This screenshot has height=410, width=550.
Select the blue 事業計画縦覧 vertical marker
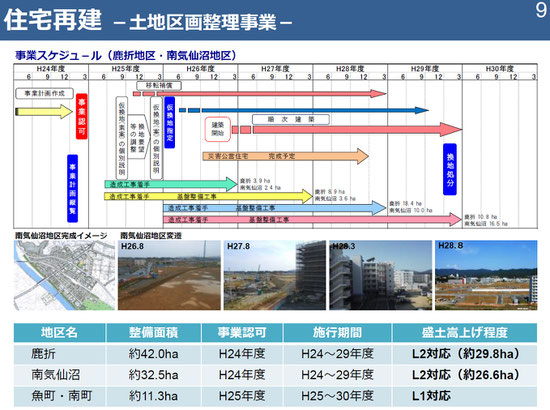(73, 189)
